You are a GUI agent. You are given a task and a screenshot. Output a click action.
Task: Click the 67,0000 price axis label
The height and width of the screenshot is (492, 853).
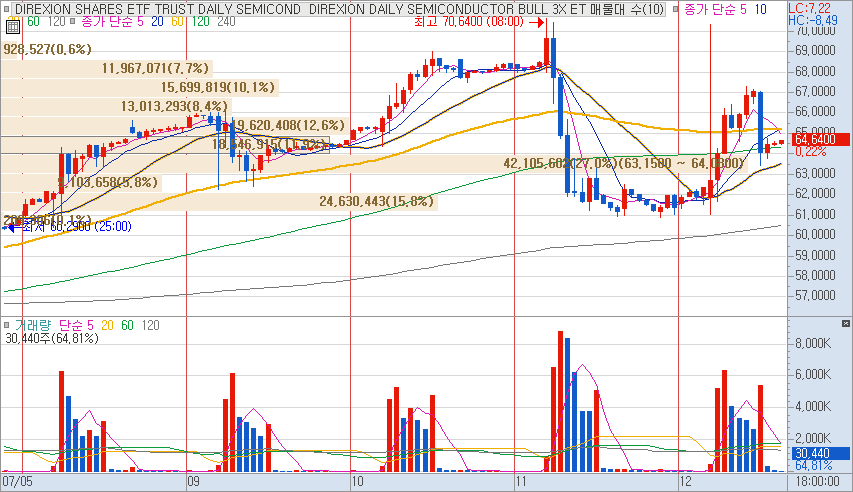[x=815, y=91]
